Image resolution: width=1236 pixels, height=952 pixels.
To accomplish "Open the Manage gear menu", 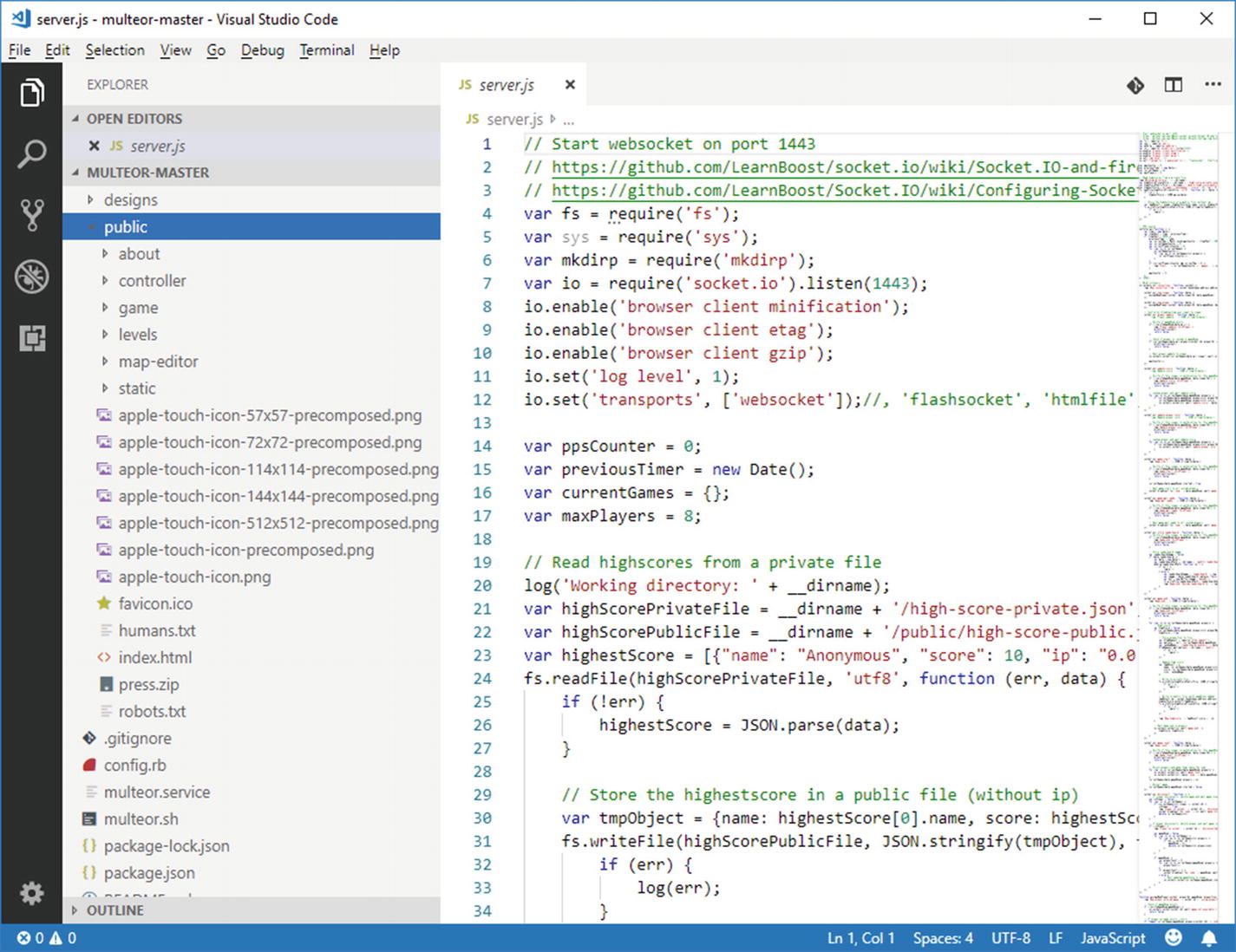I will [x=32, y=893].
